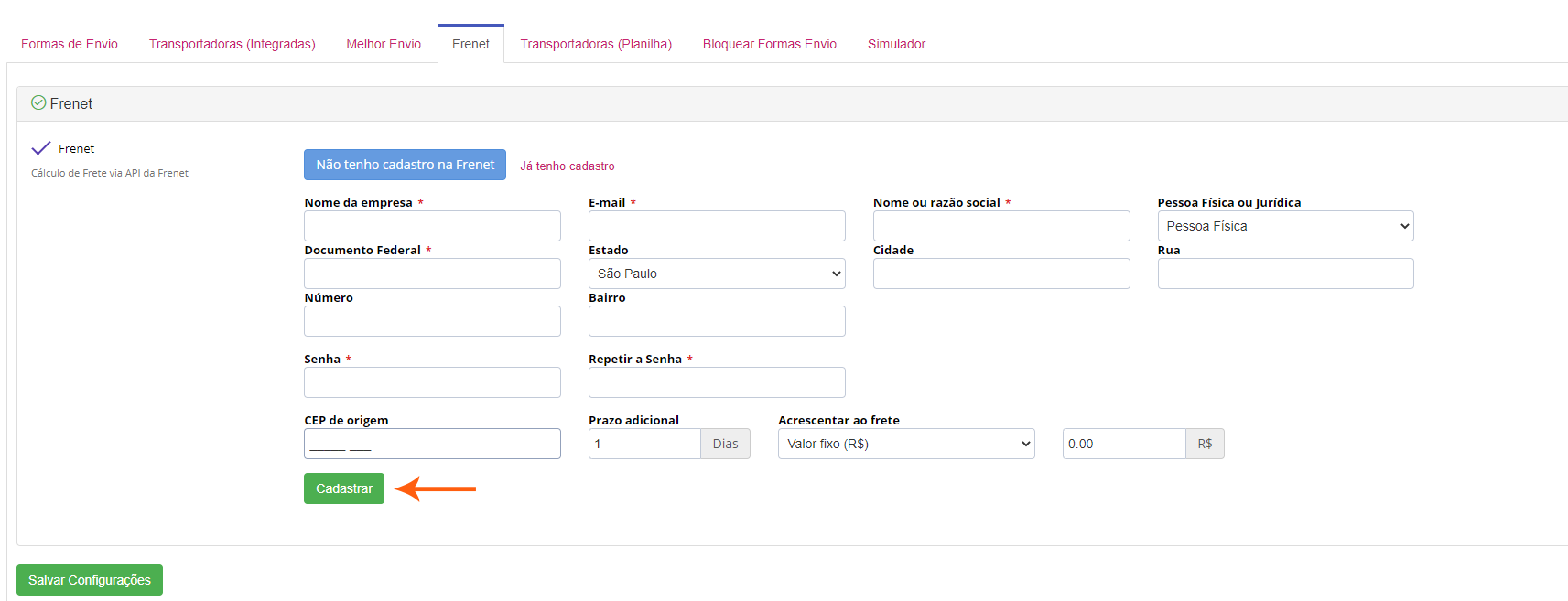This screenshot has height=601, width=1568.
Task: Click the Salvar Configurações button
Action: (x=90, y=580)
